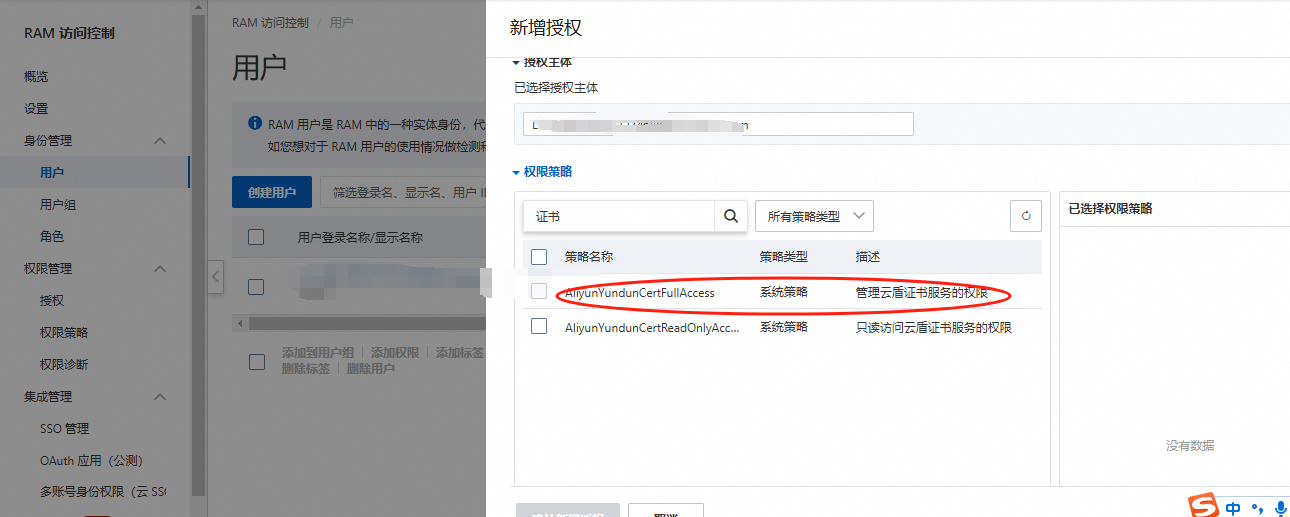Open 权限诊断 in the sidebar
Image resolution: width=1290 pixels, height=517 pixels.
click(64, 365)
